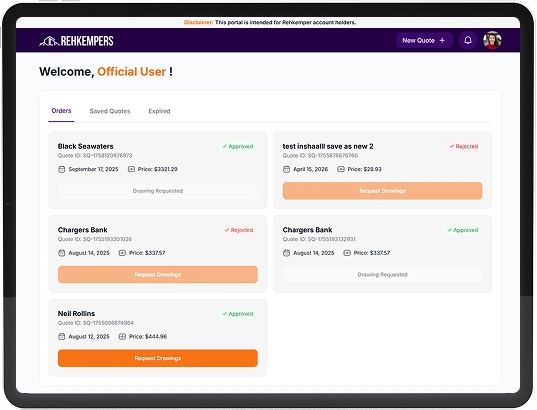Click Rejected badge on test inshaalll card

point(464,146)
